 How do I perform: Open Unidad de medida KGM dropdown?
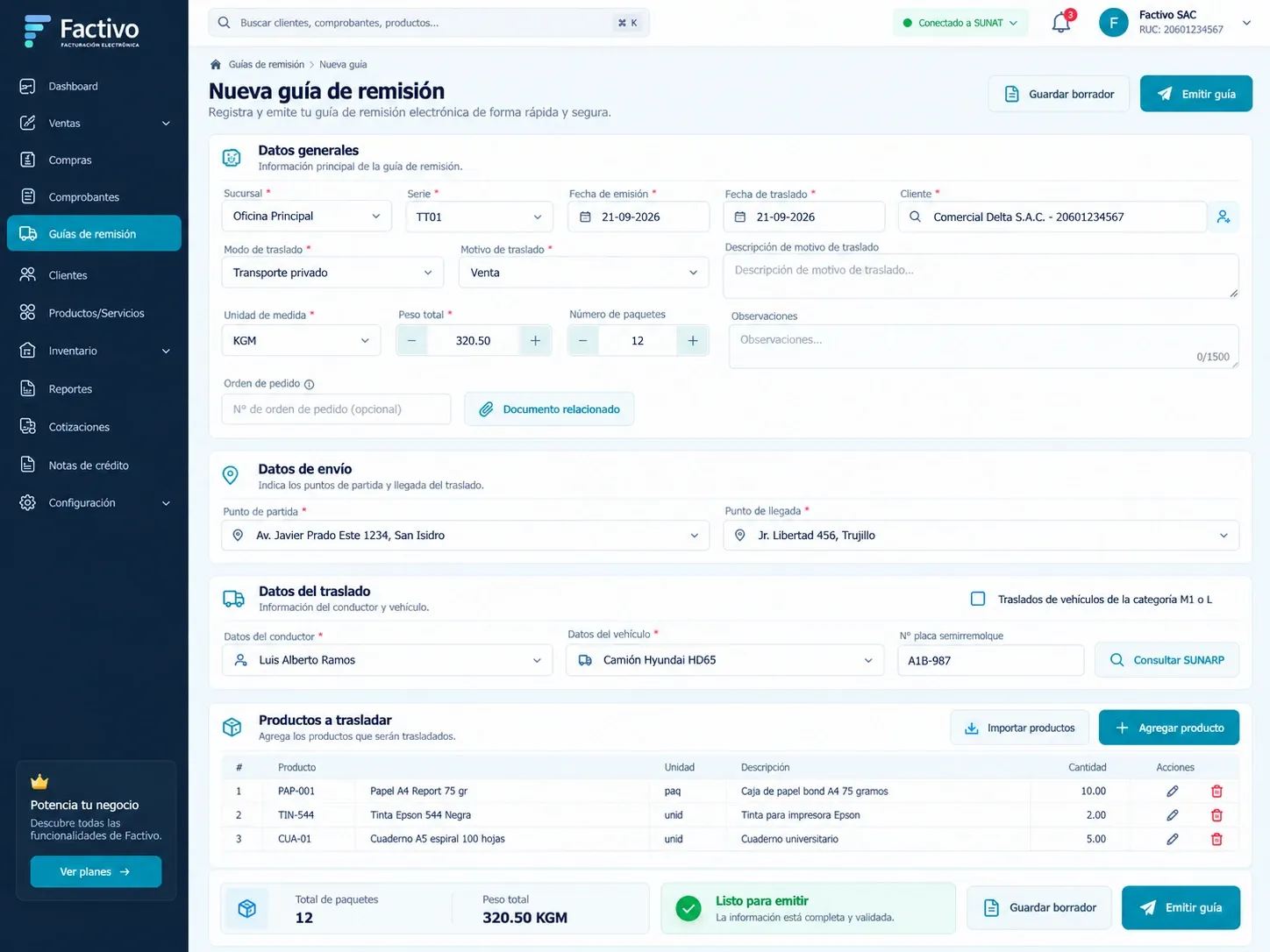pos(301,340)
